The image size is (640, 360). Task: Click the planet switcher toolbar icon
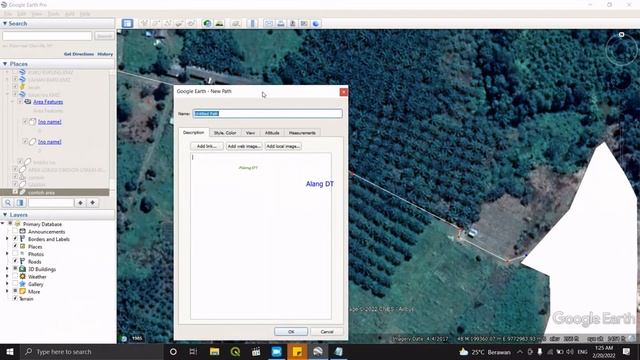click(x=236, y=23)
